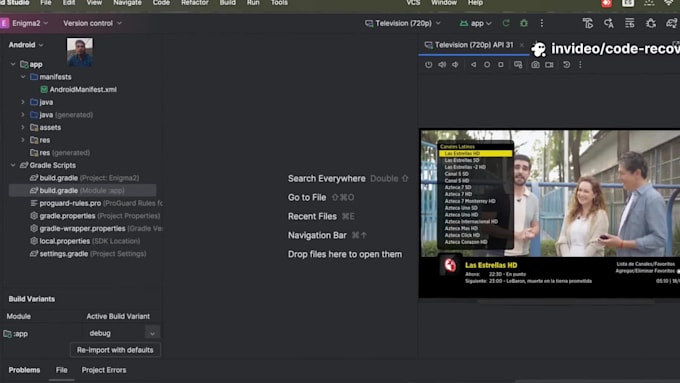Click the emulator power button icon
The height and width of the screenshot is (383, 680).
tap(428, 65)
